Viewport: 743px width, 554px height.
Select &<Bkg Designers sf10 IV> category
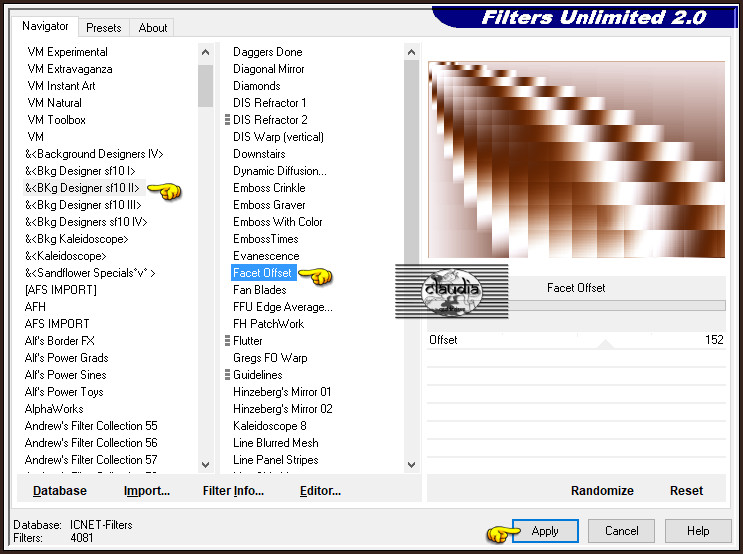tap(86, 222)
